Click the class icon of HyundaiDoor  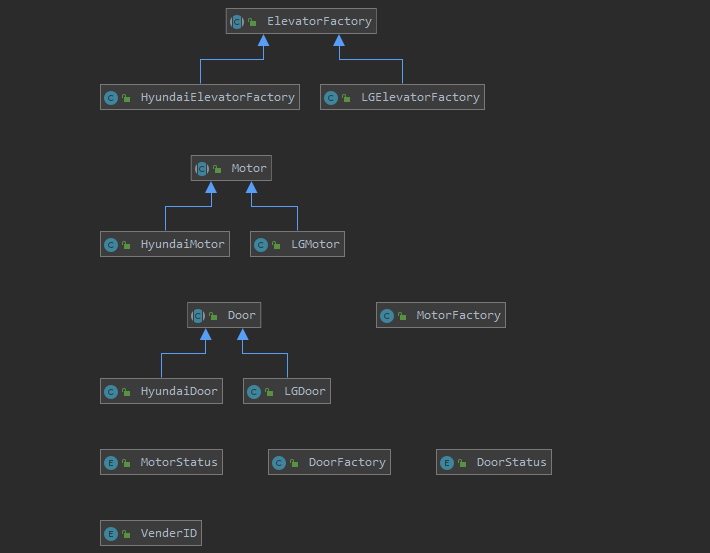(x=111, y=392)
